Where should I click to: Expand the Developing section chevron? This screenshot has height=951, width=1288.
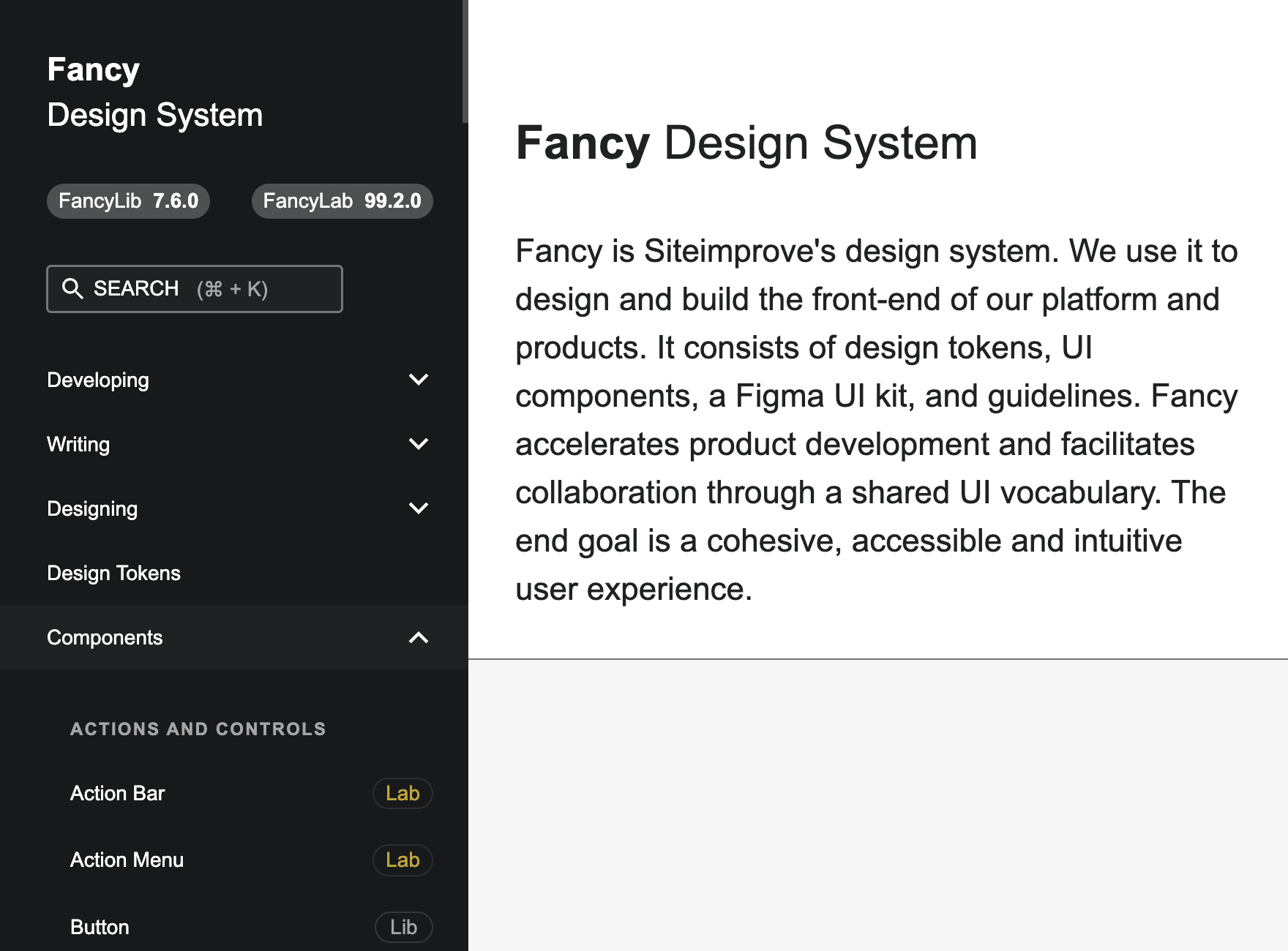pyautogui.click(x=419, y=380)
